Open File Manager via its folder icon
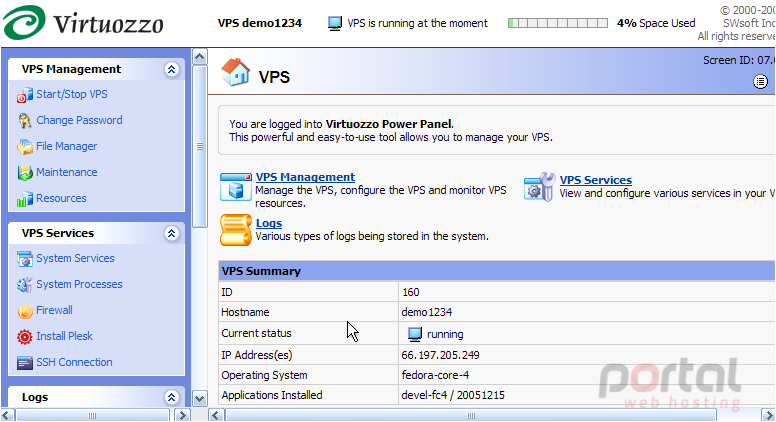 25,146
